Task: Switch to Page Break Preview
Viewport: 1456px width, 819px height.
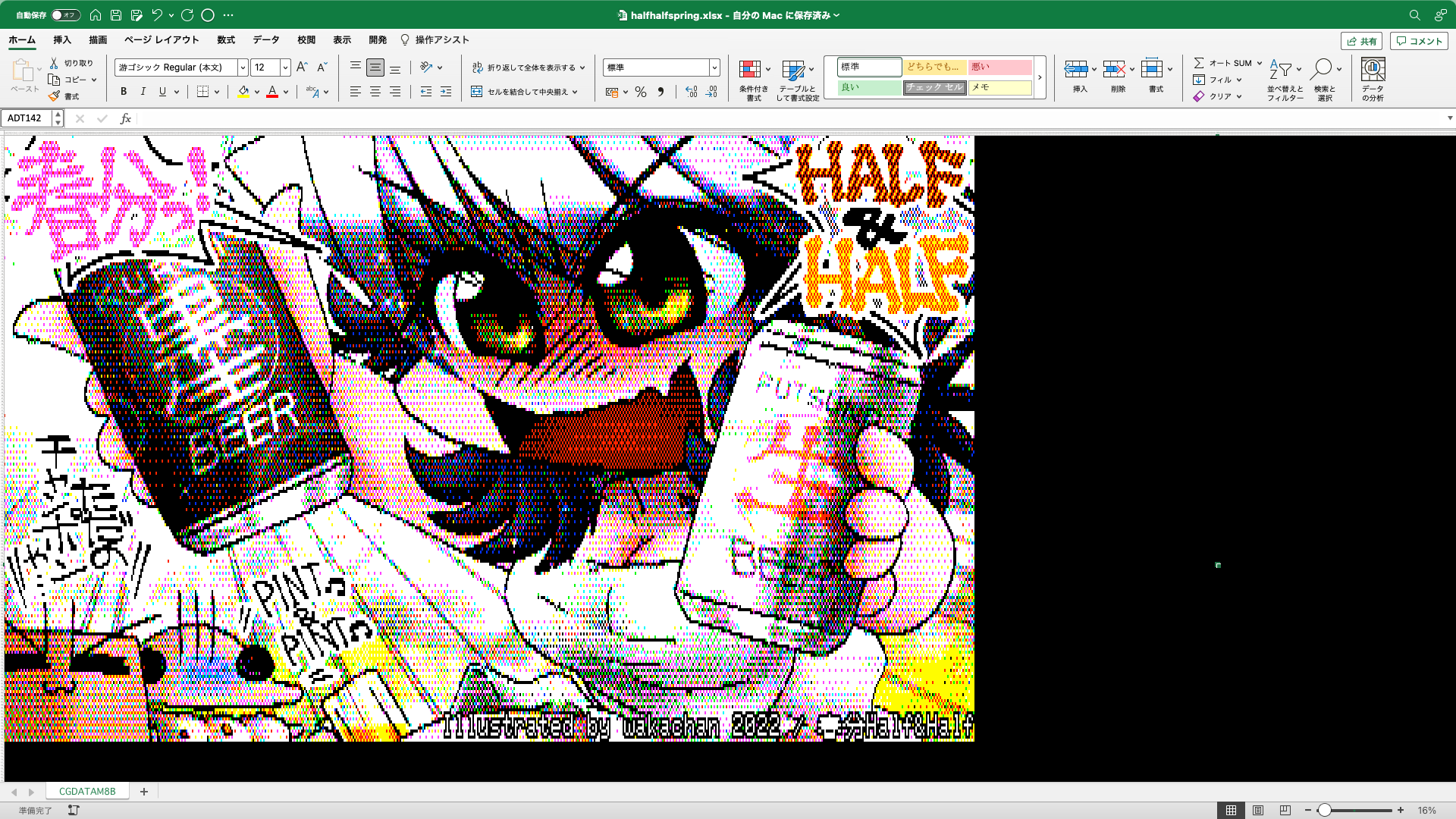Action: point(1285,810)
